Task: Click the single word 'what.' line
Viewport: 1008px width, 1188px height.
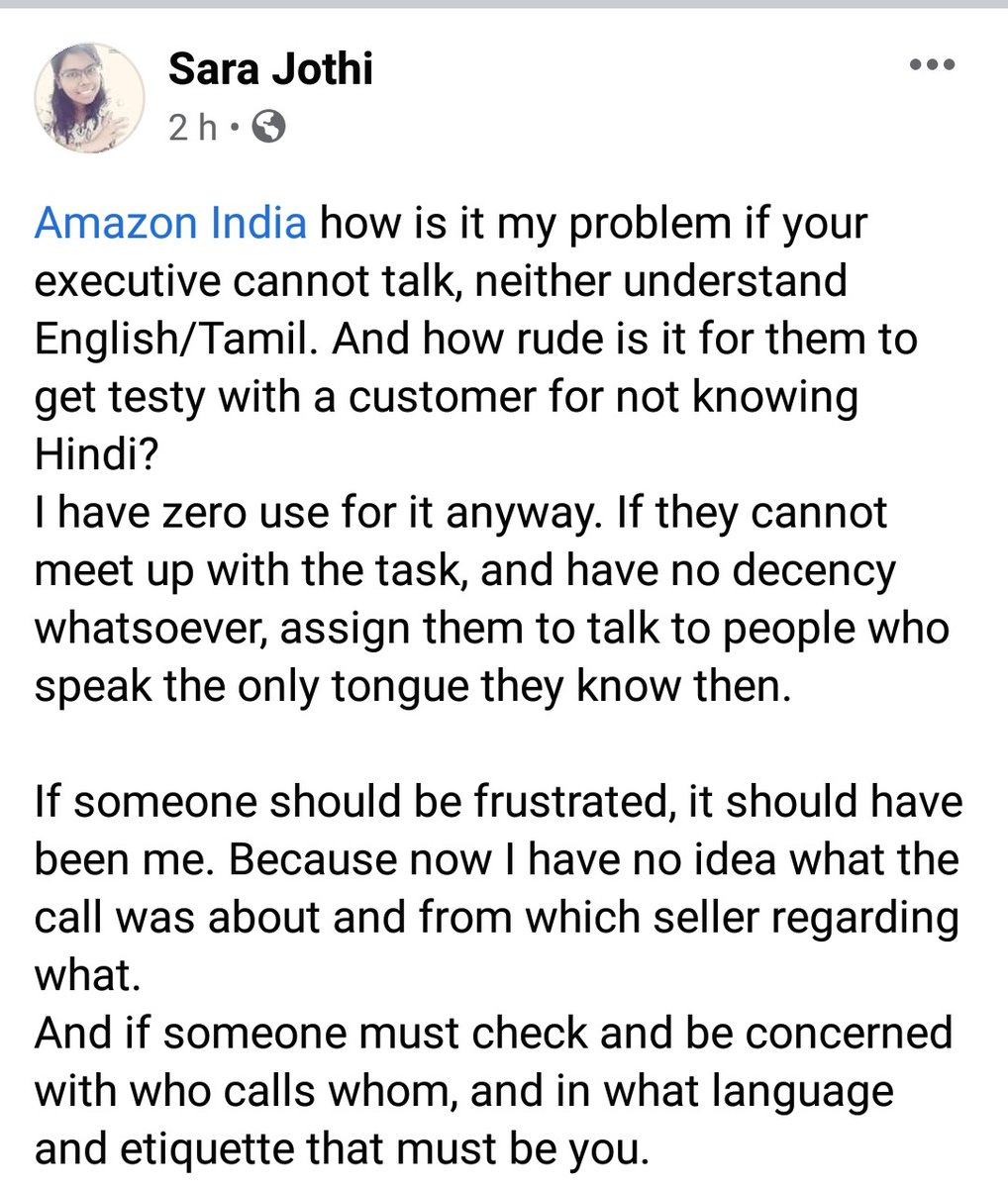Action: pos(84,976)
